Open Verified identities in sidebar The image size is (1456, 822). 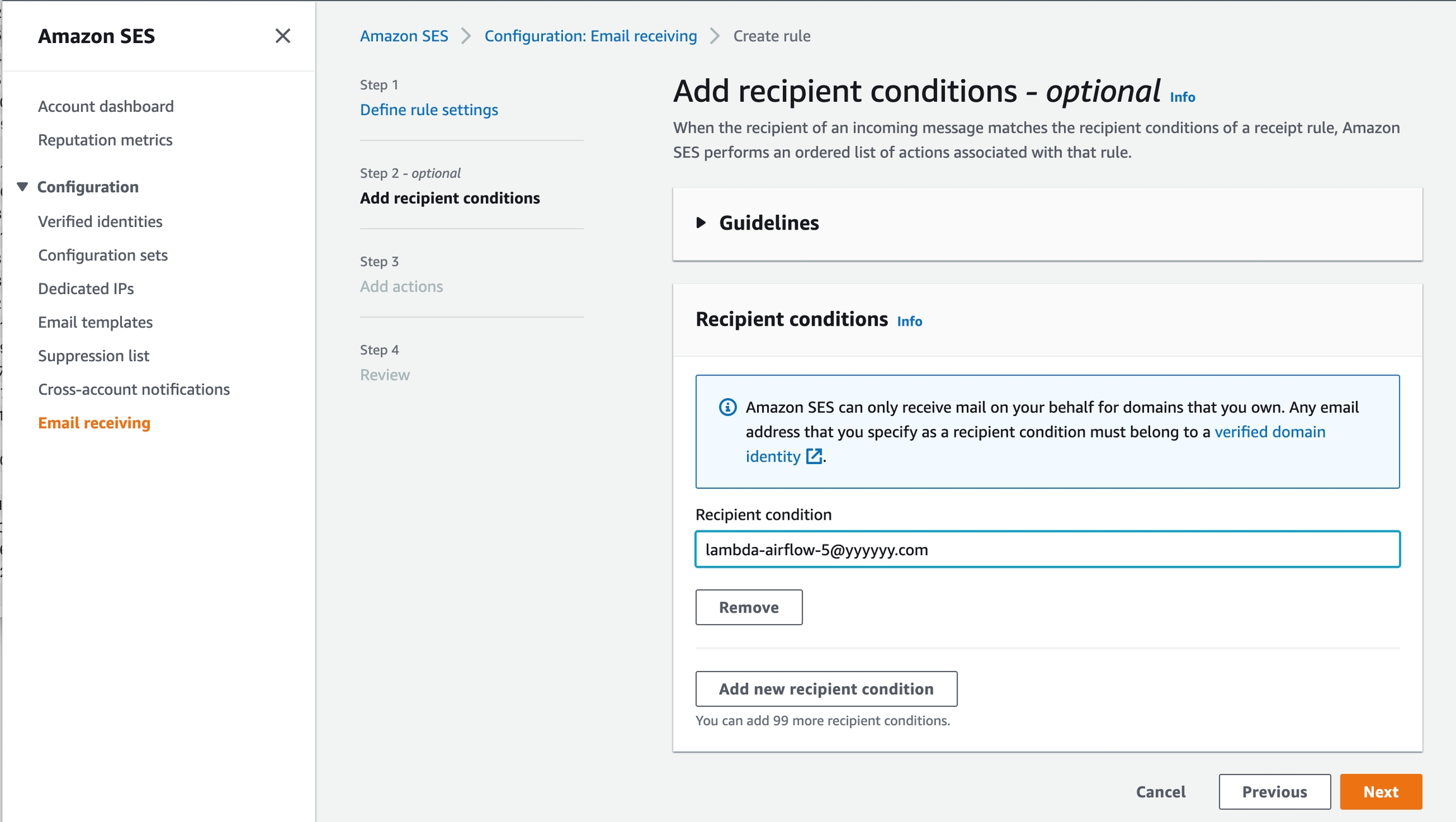(100, 221)
